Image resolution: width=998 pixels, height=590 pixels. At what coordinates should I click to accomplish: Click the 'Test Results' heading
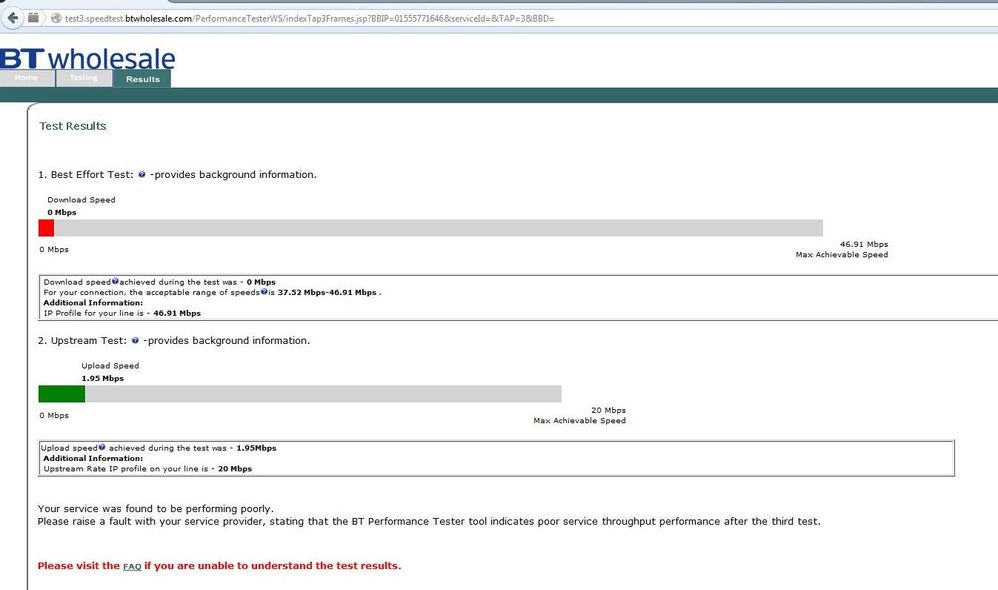tap(73, 126)
